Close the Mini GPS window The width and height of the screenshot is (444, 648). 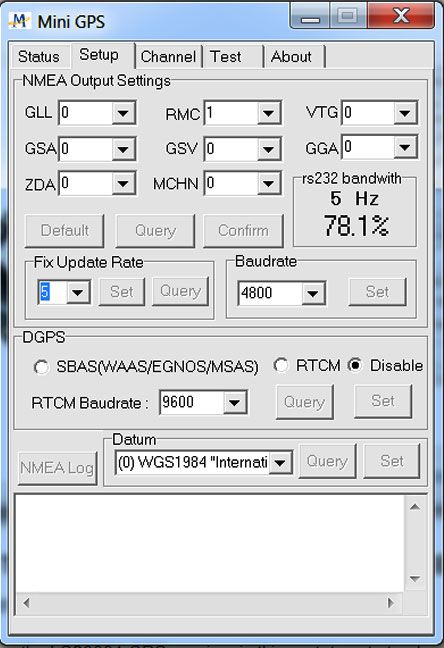[401, 16]
